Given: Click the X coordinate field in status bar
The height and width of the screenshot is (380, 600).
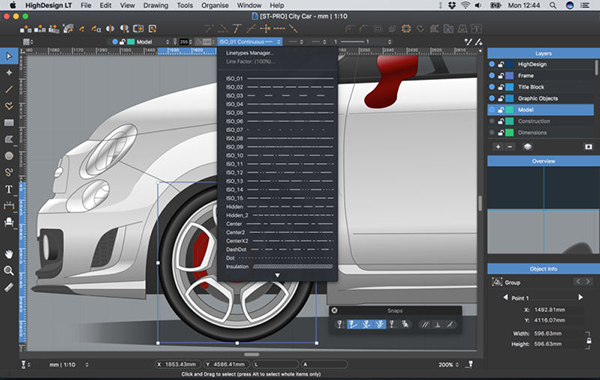Looking at the screenshot, I should click(x=178, y=364).
